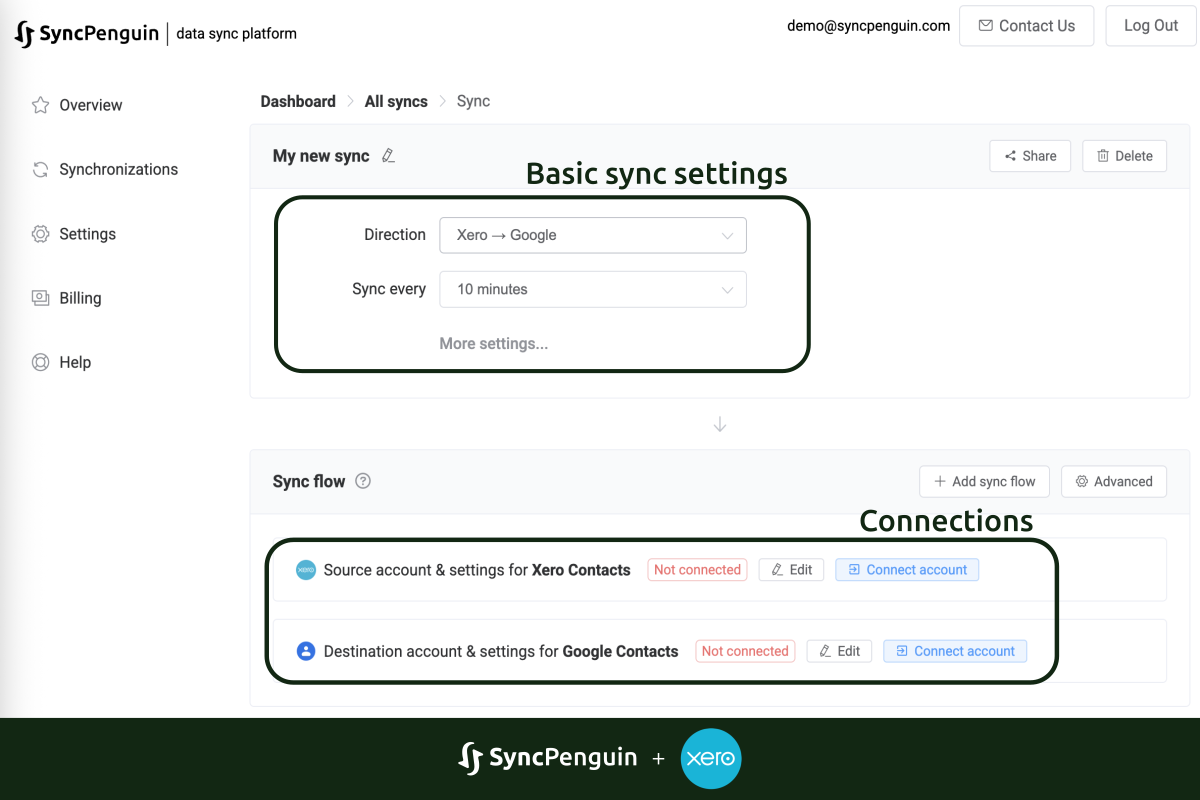Expand More settings...
Image resolution: width=1200 pixels, height=800 pixels.
click(494, 343)
